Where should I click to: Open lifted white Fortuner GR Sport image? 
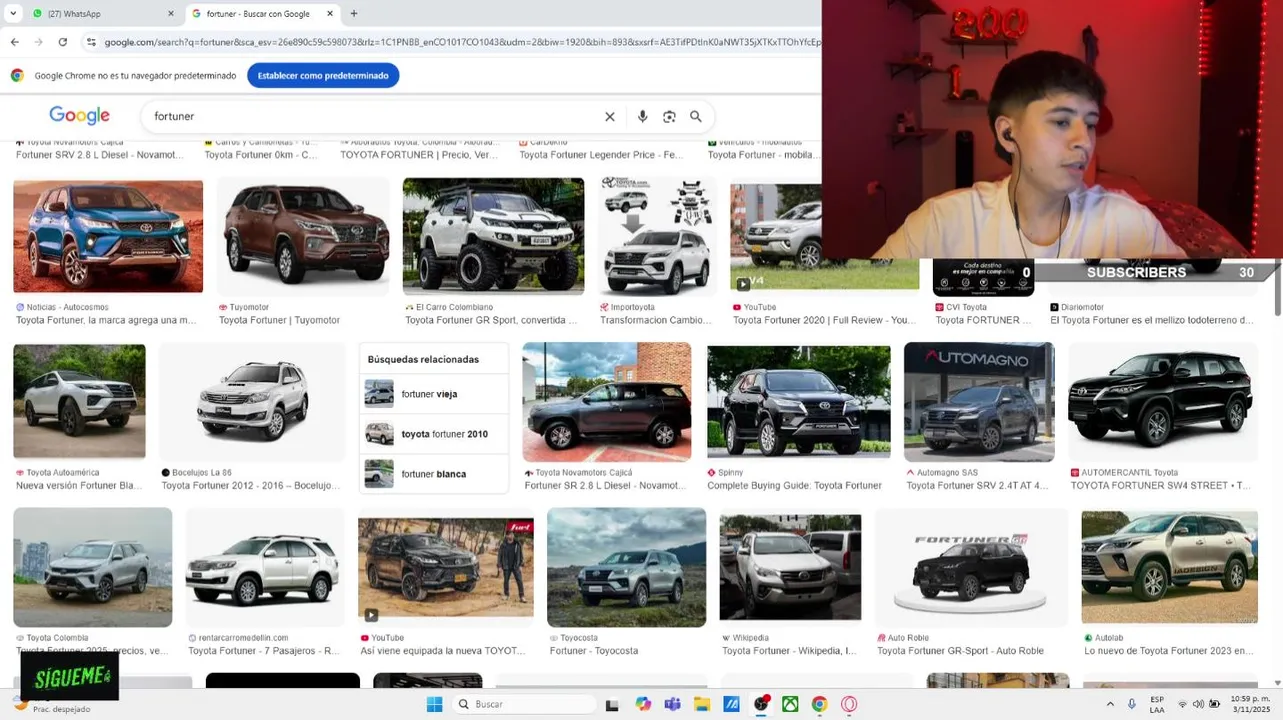coord(493,237)
